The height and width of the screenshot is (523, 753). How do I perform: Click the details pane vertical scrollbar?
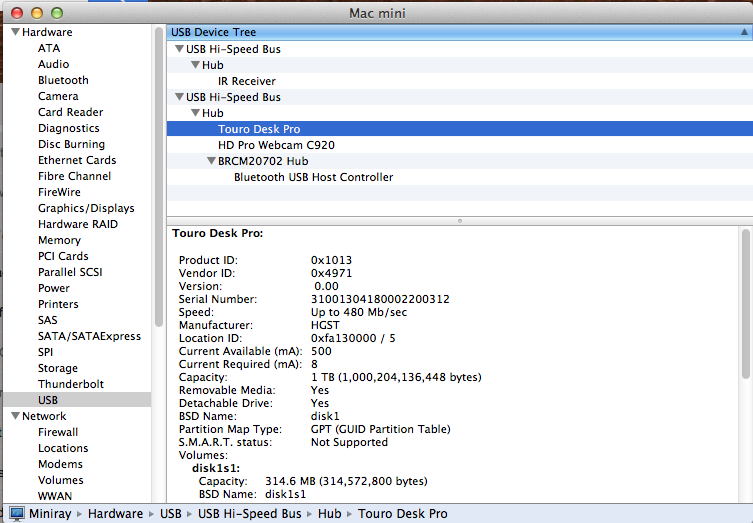pos(745,304)
